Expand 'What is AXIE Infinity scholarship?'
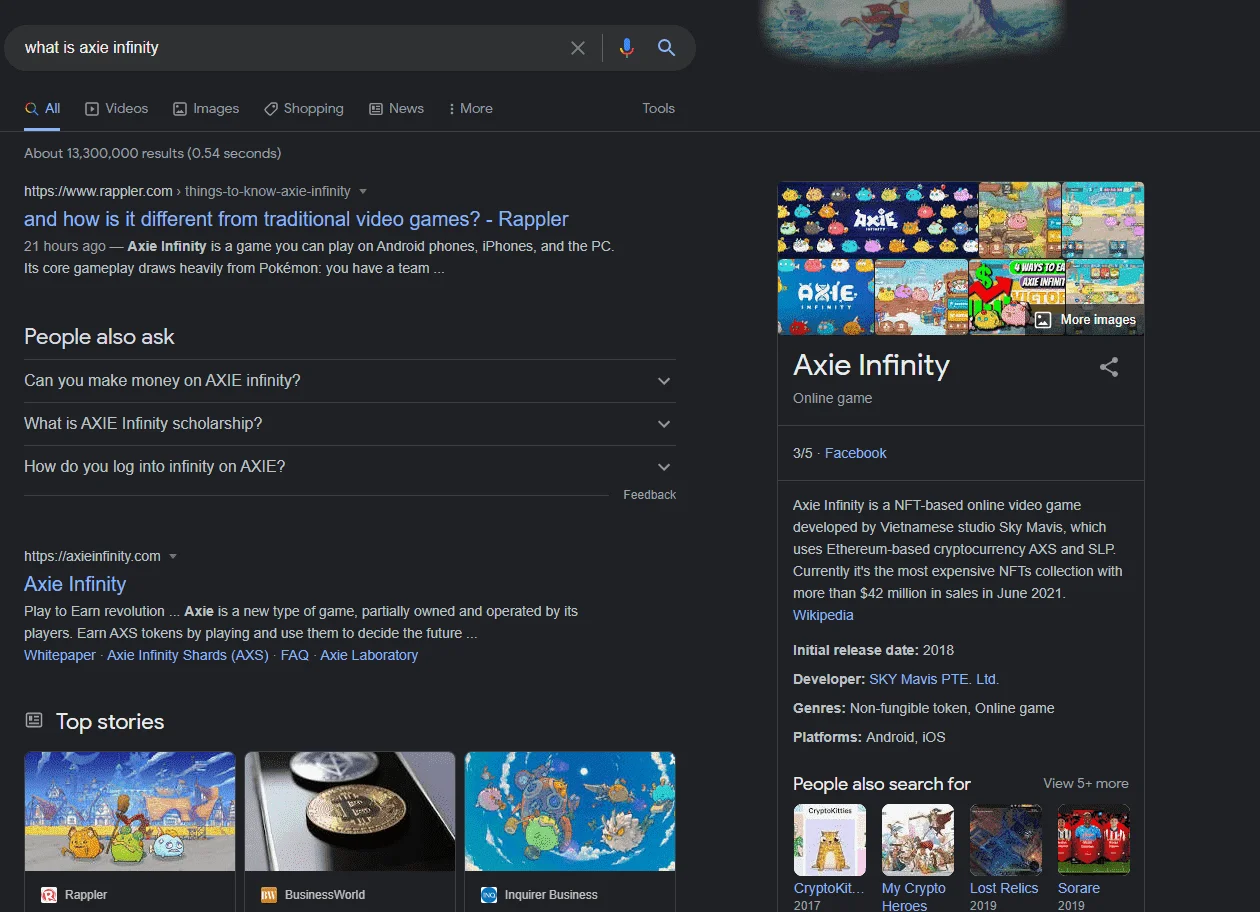Screen dimensions: 1260x912 pyautogui.click(x=350, y=424)
